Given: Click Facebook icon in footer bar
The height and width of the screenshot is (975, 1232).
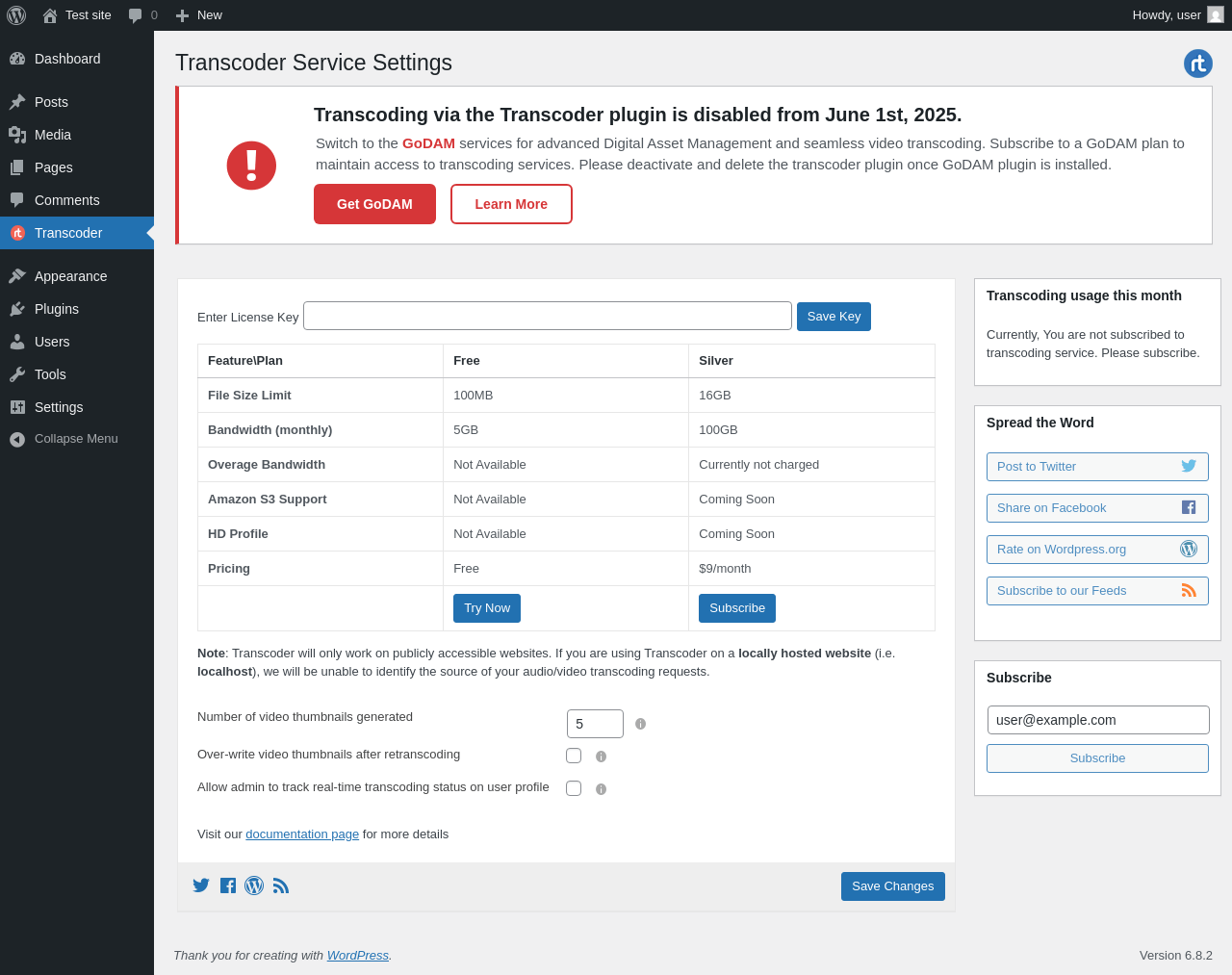Looking at the screenshot, I should tap(228, 885).
